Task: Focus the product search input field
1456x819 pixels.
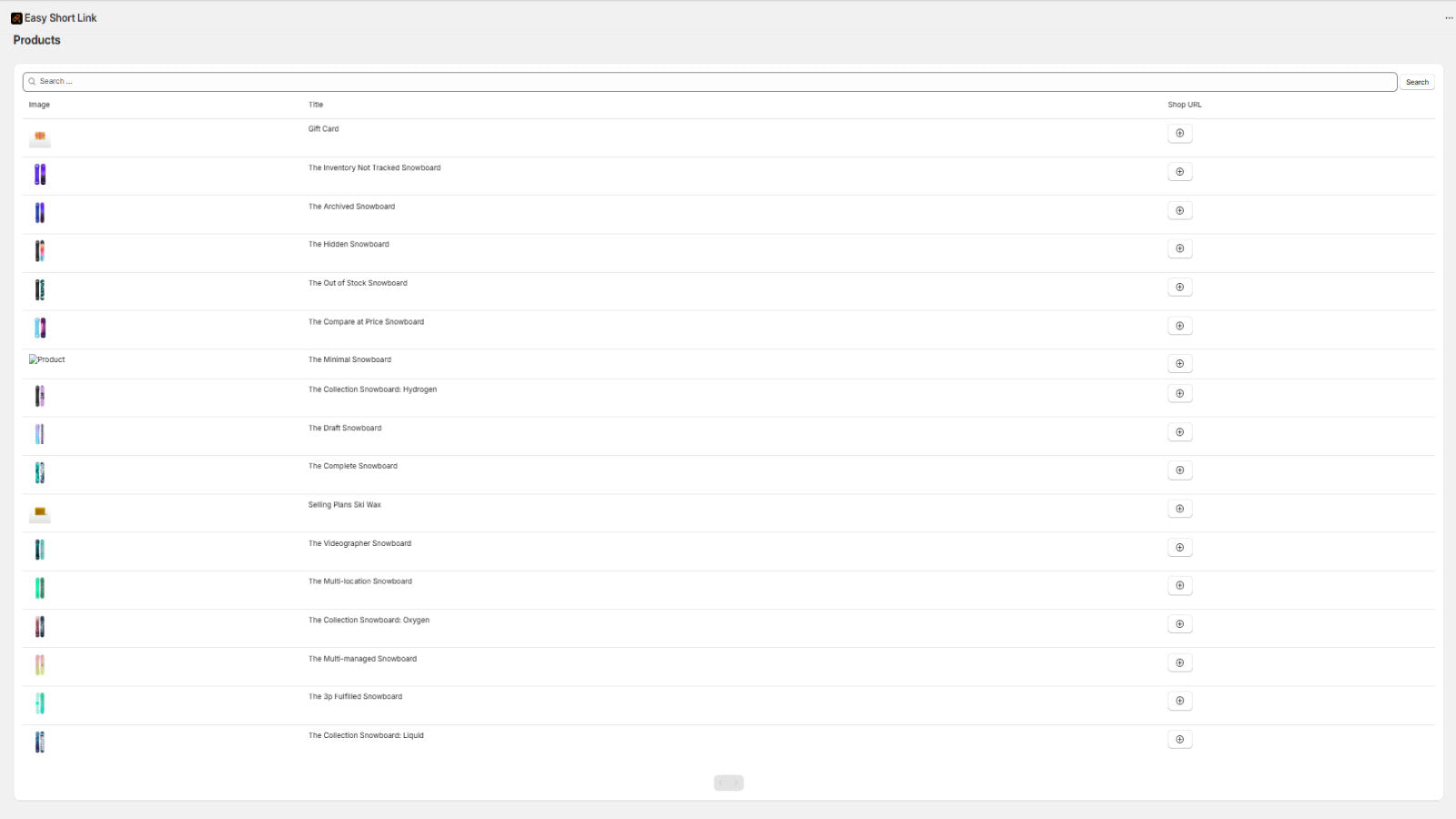Action: (x=710, y=82)
